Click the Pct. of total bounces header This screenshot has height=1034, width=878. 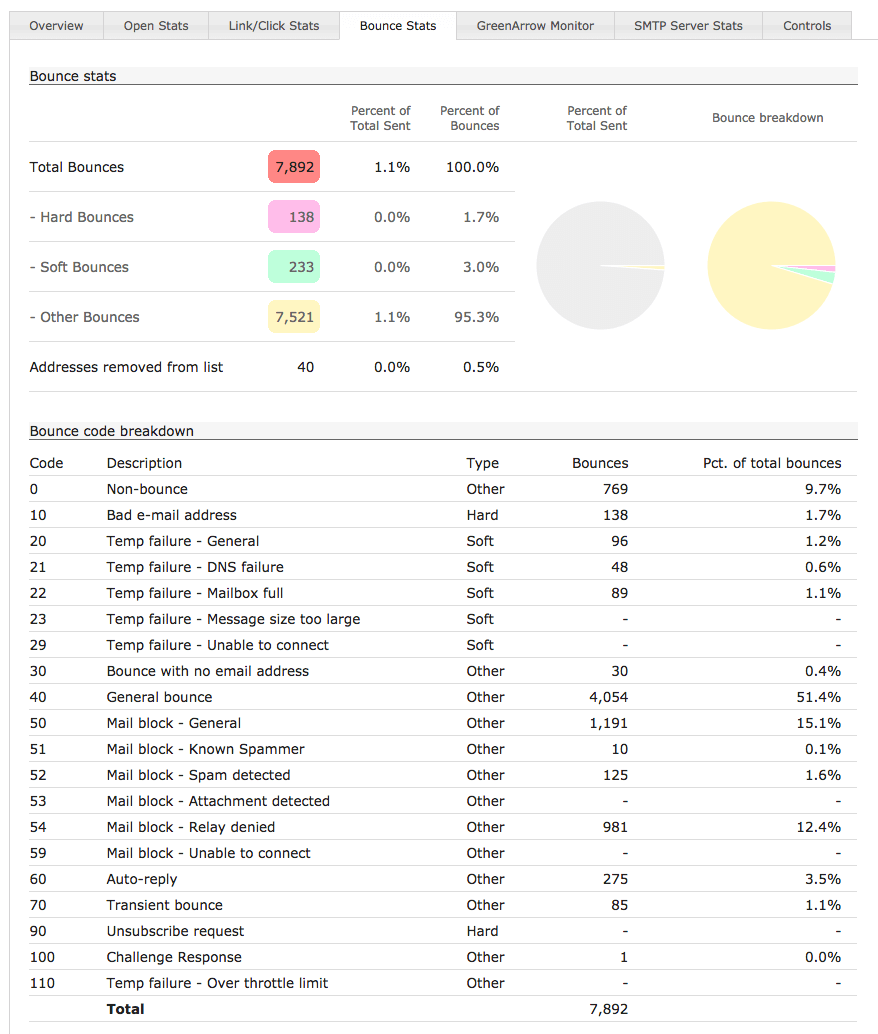point(772,463)
